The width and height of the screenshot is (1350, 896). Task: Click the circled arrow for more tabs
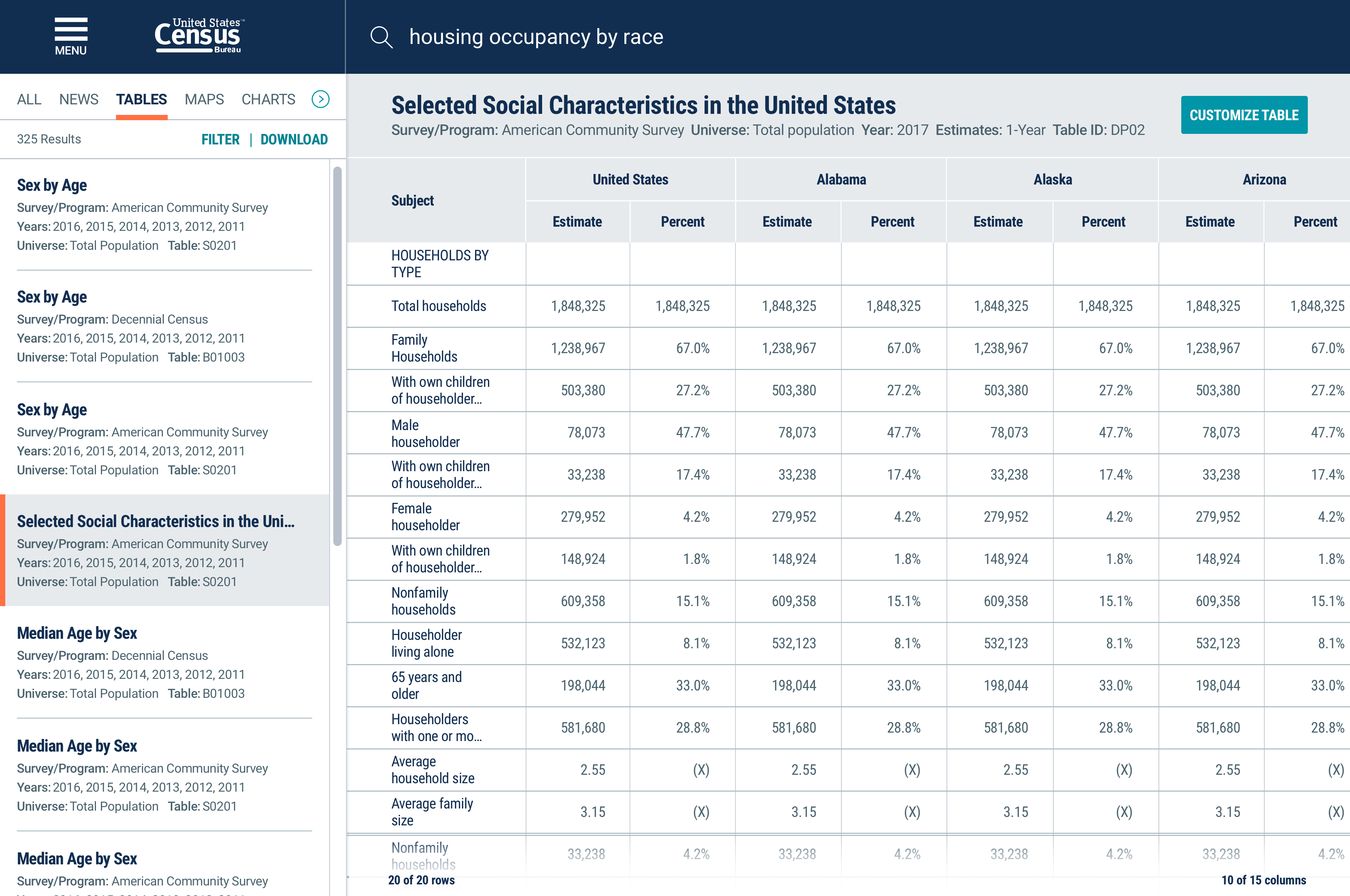pos(320,99)
